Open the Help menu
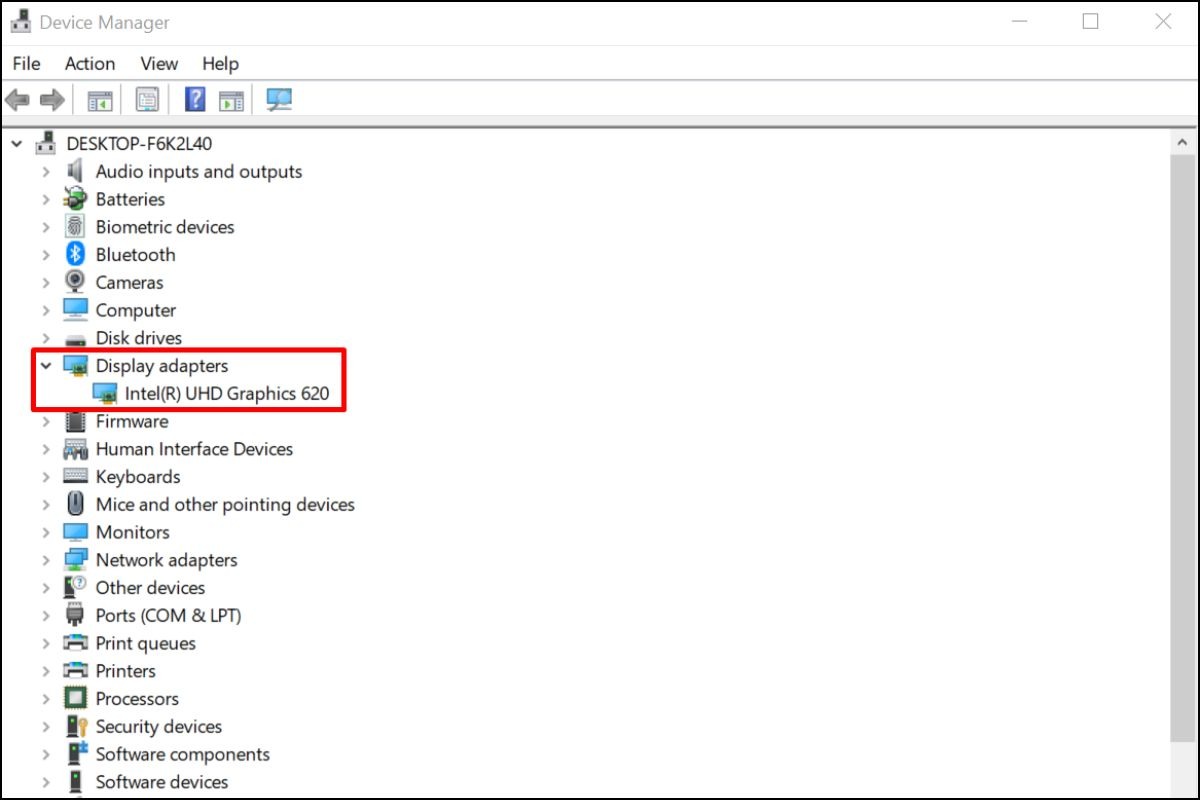The width and height of the screenshot is (1200, 800). pos(220,63)
